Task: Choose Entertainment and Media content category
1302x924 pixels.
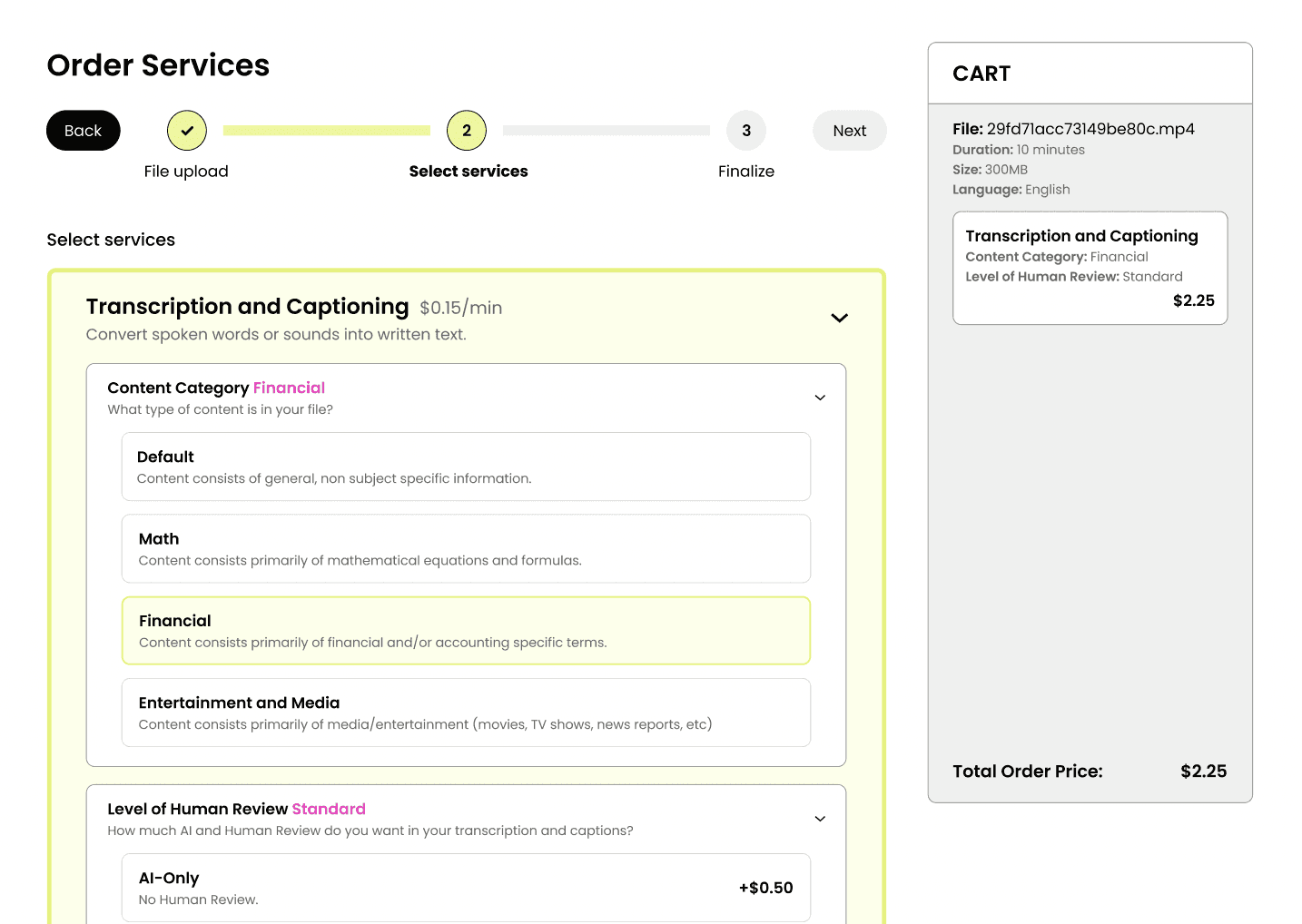Action: pos(466,713)
